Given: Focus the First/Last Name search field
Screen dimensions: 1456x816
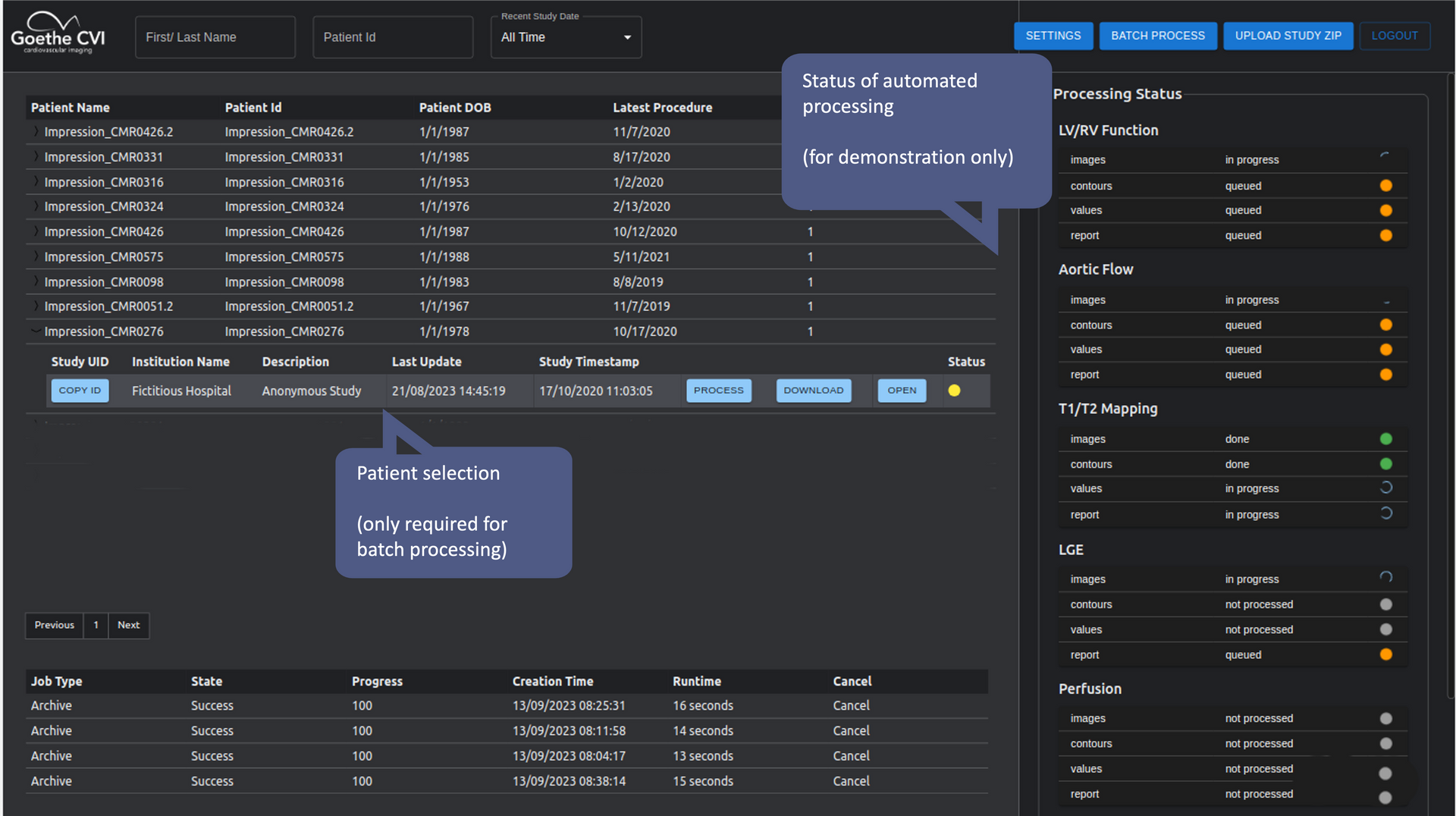Looking at the screenshot, I should (x=215, y=37).
